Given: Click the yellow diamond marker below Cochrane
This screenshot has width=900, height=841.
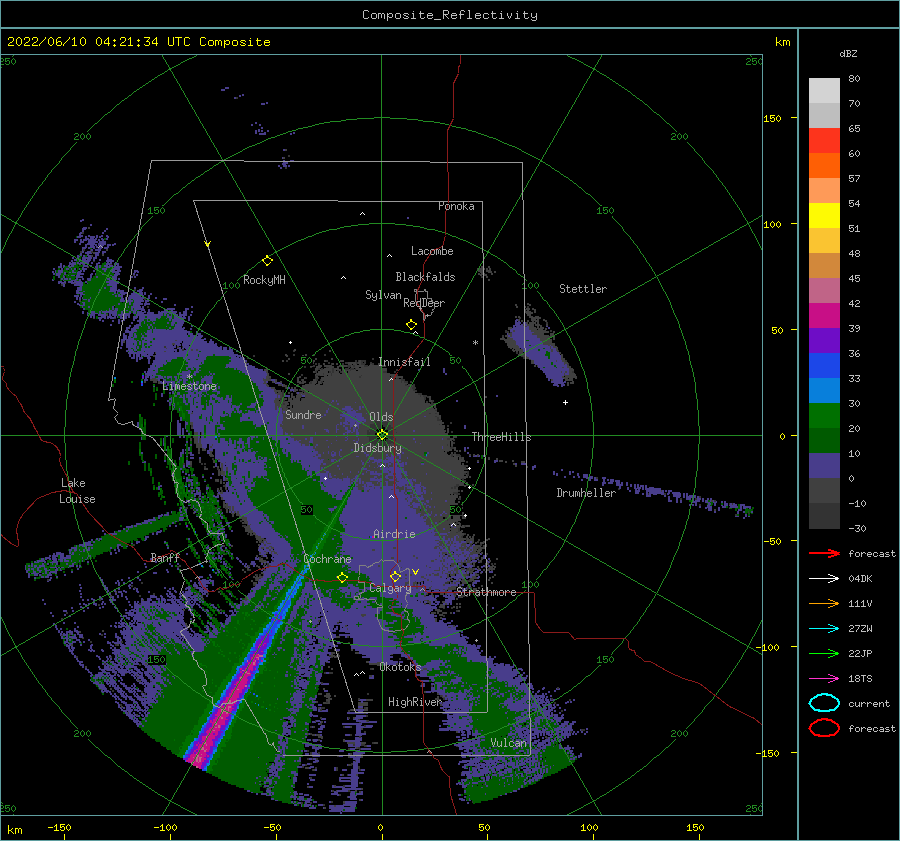Looking at the screenshot, I should tap(342, 578).
